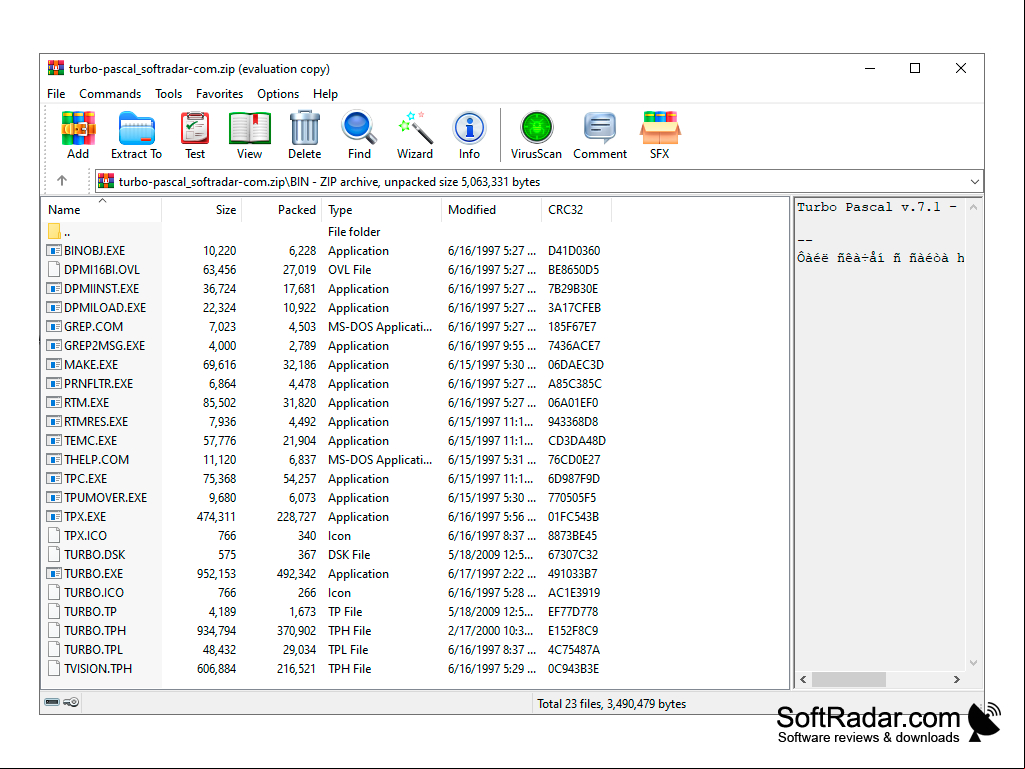Select the GREP2MSG.EXE file name
The width and height of the screenshot is (1025, 769).
click(x=105, y=345)
